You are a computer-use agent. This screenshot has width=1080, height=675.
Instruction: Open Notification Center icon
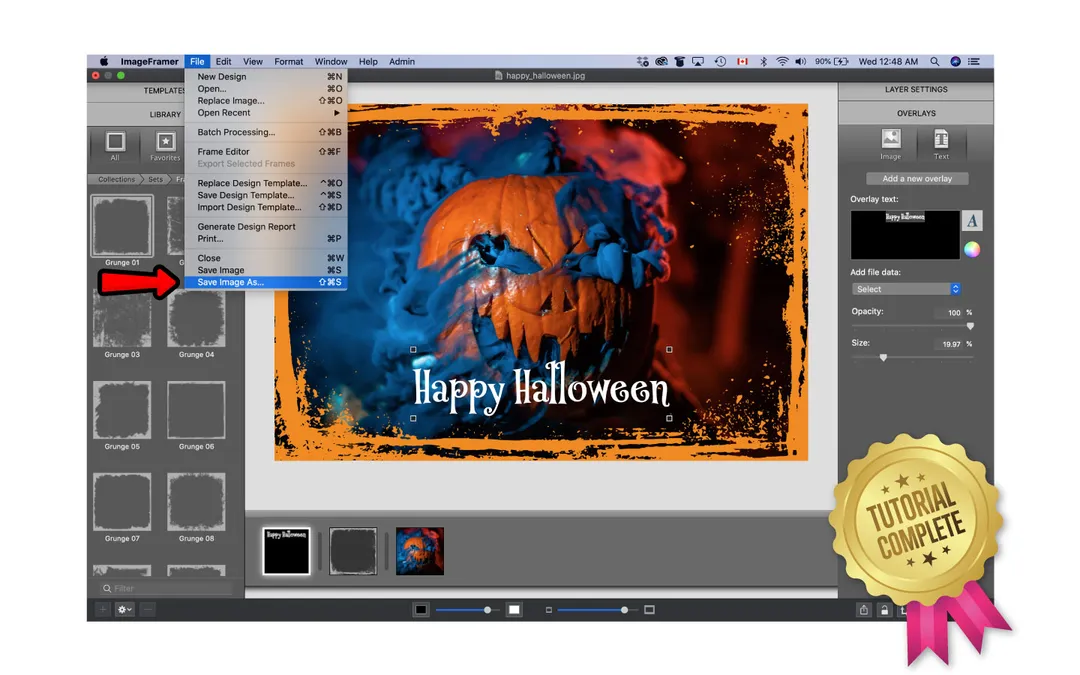point(974,61)
